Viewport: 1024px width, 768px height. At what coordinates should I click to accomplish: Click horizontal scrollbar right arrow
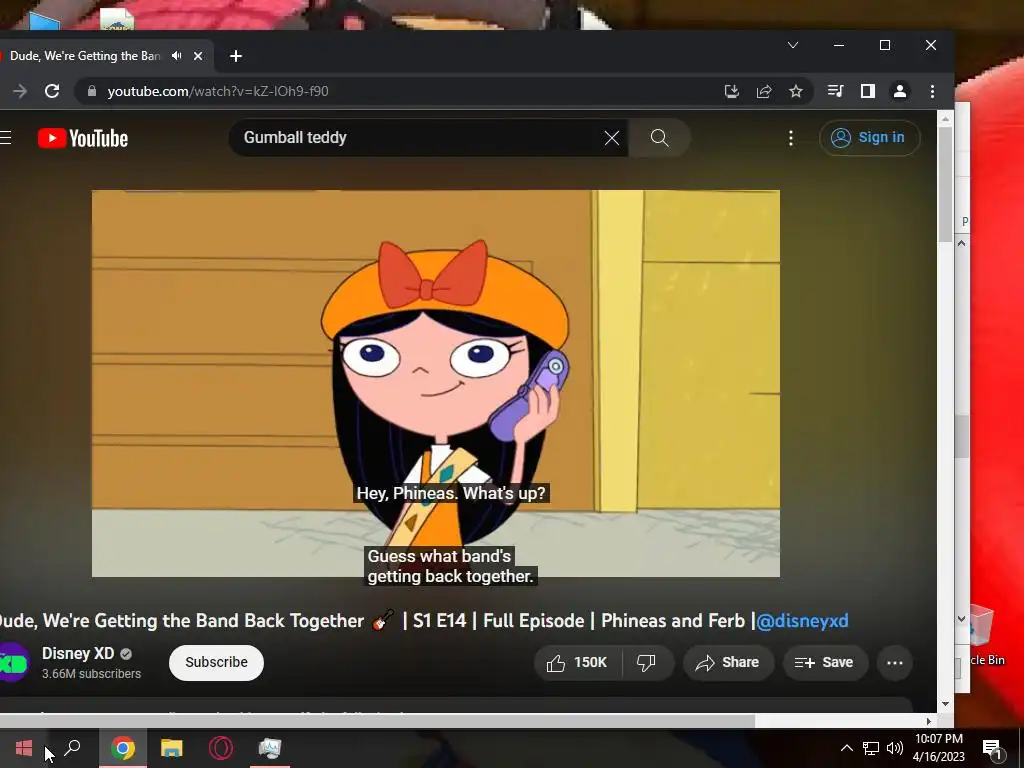(929, 722)
